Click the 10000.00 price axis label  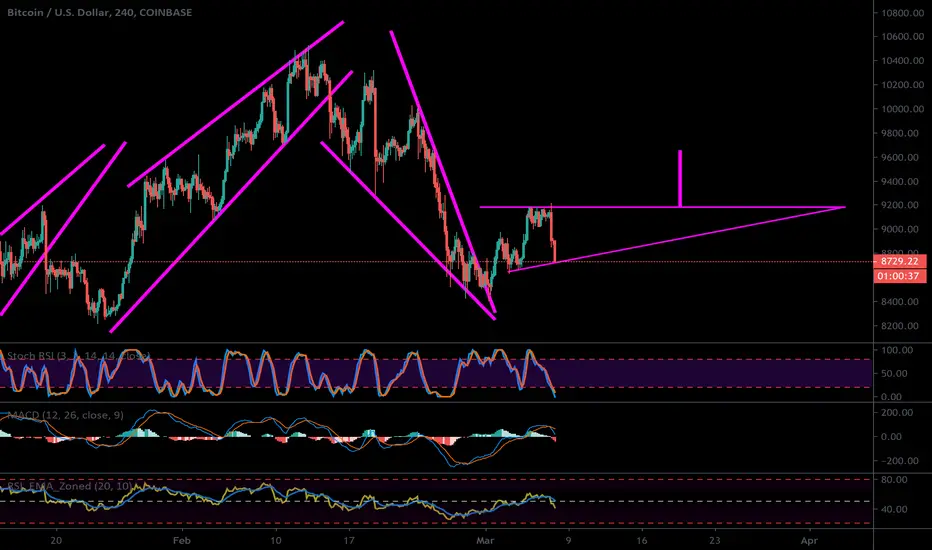[902, 109]
